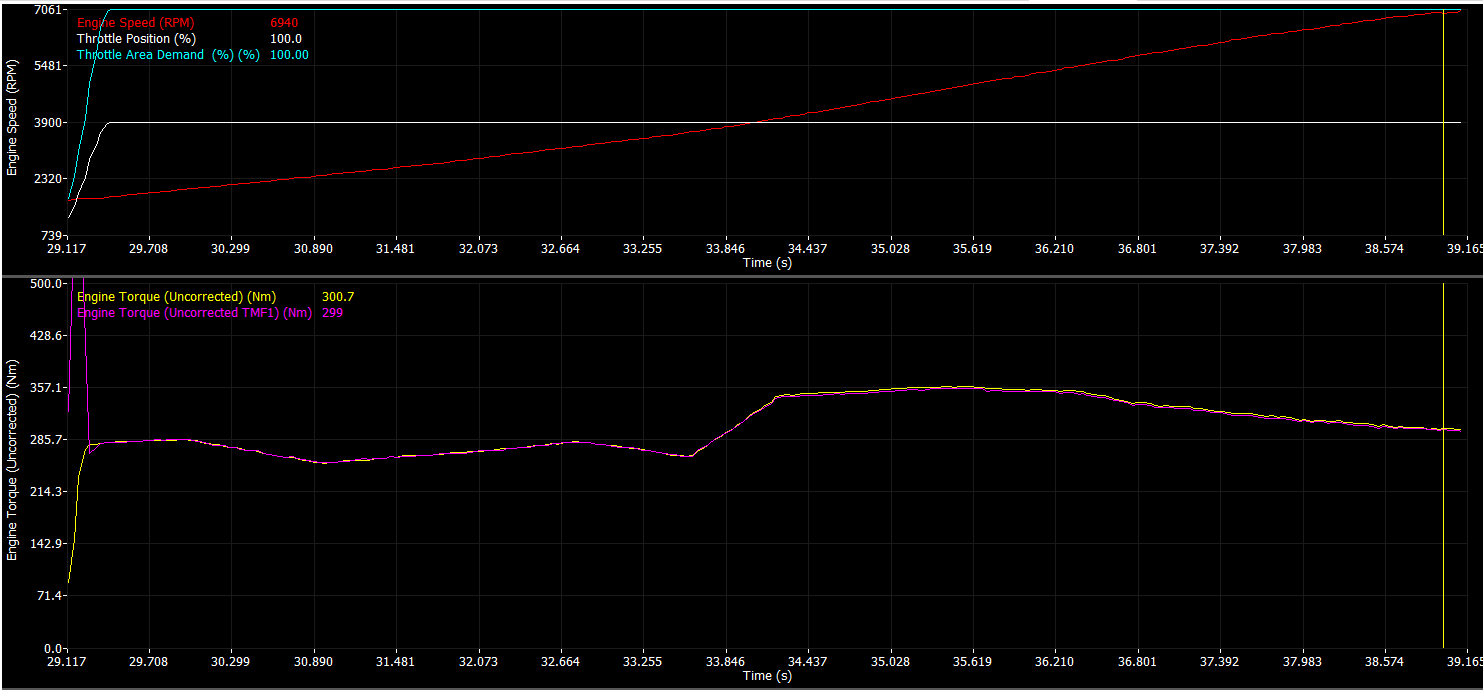
Task: Click the 3900 tick on the RPM axis
Action: 49,123
